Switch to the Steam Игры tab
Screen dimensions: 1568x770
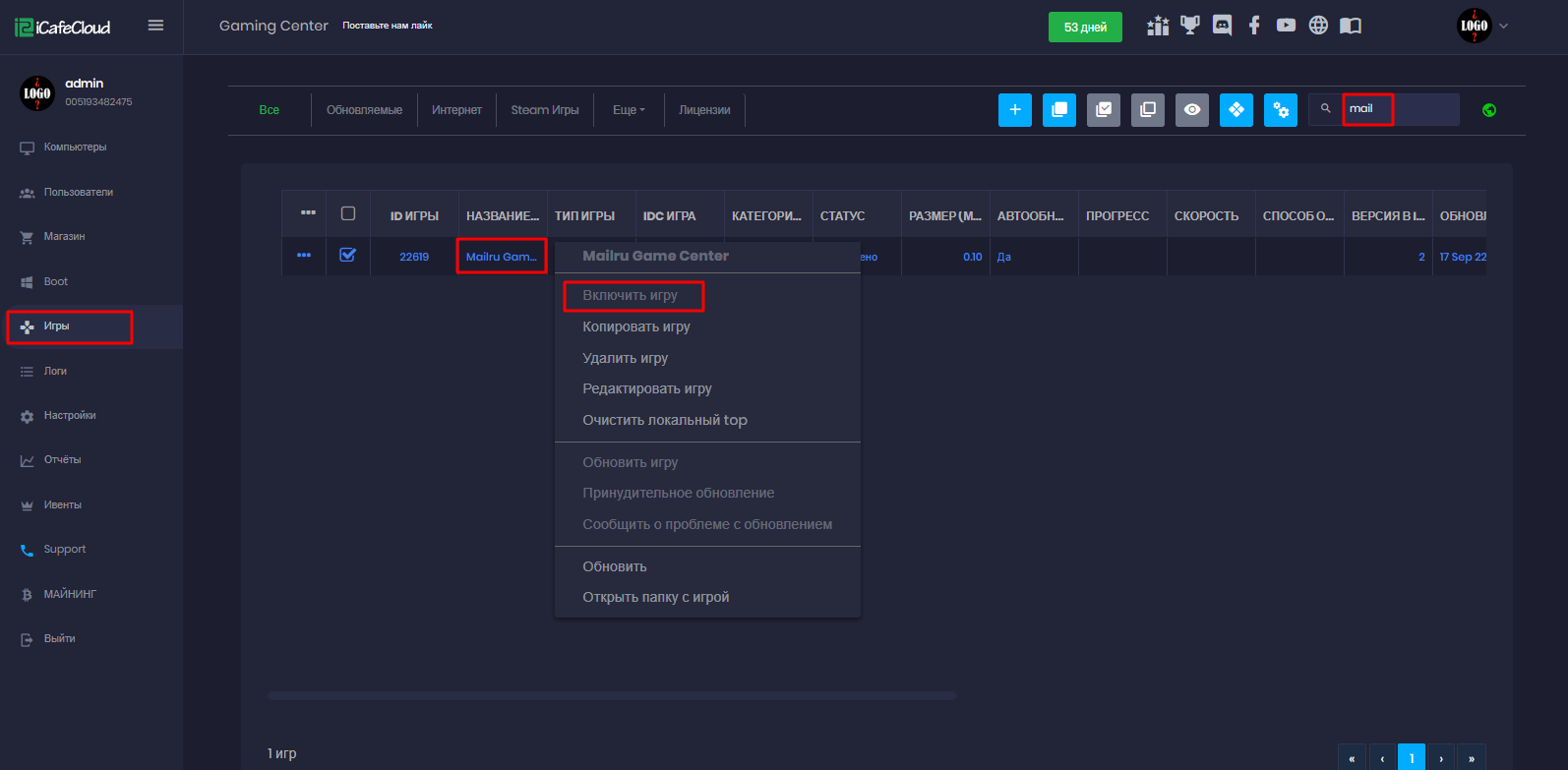pos(545,110)
